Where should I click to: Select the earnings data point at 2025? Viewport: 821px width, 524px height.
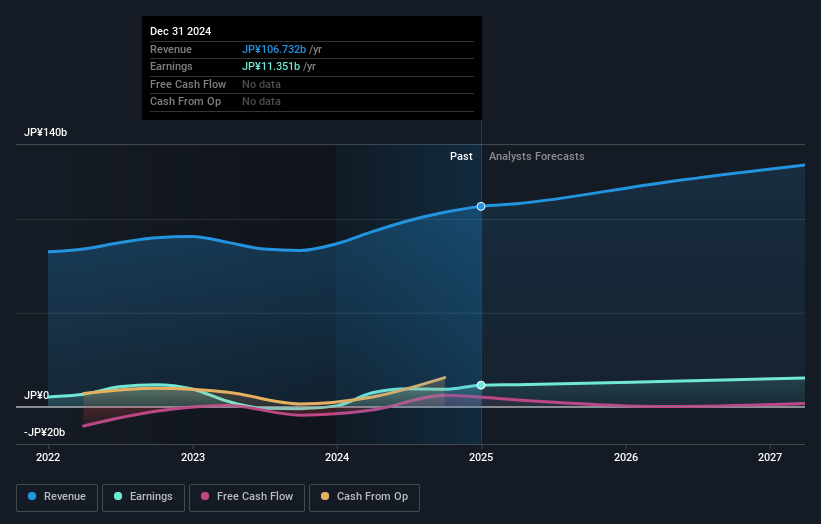[481, 385]
